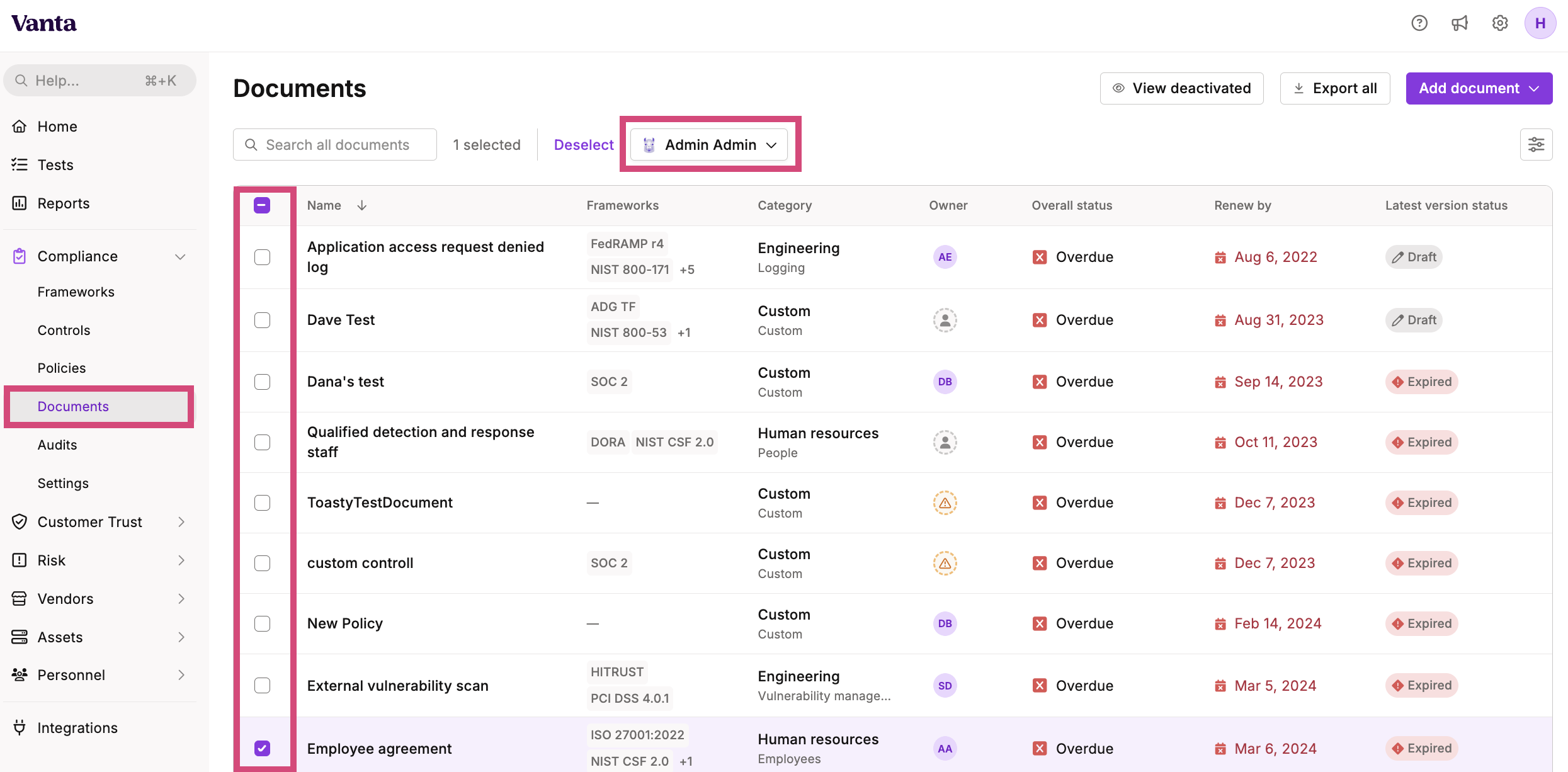This screenshot has height=772, width=1568.
Task: Check the Application access request denied log row
Action: [262, 257]
